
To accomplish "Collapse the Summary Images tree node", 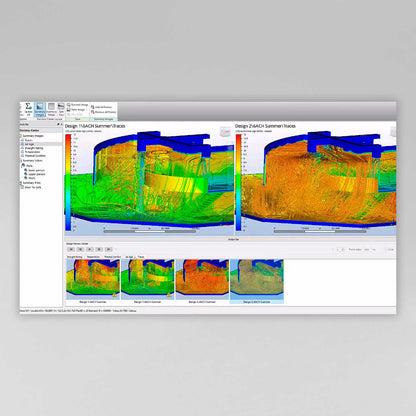I will [x=21, y=136].
